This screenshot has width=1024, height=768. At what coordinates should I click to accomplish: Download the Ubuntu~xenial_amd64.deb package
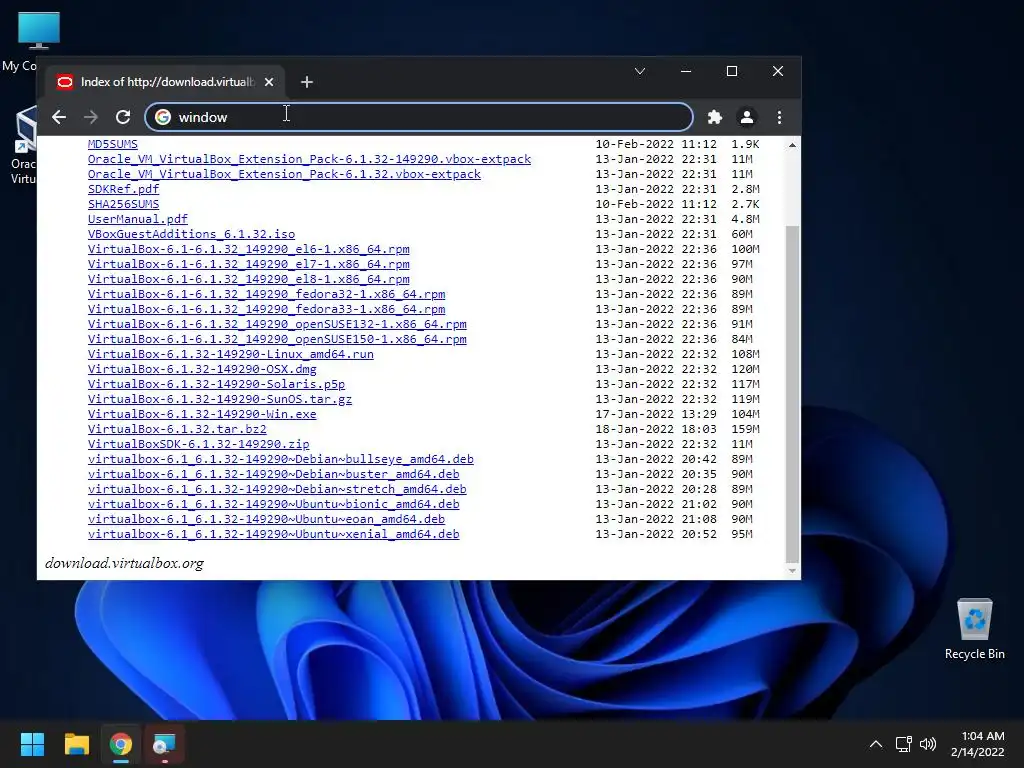[x=274, y=534]
